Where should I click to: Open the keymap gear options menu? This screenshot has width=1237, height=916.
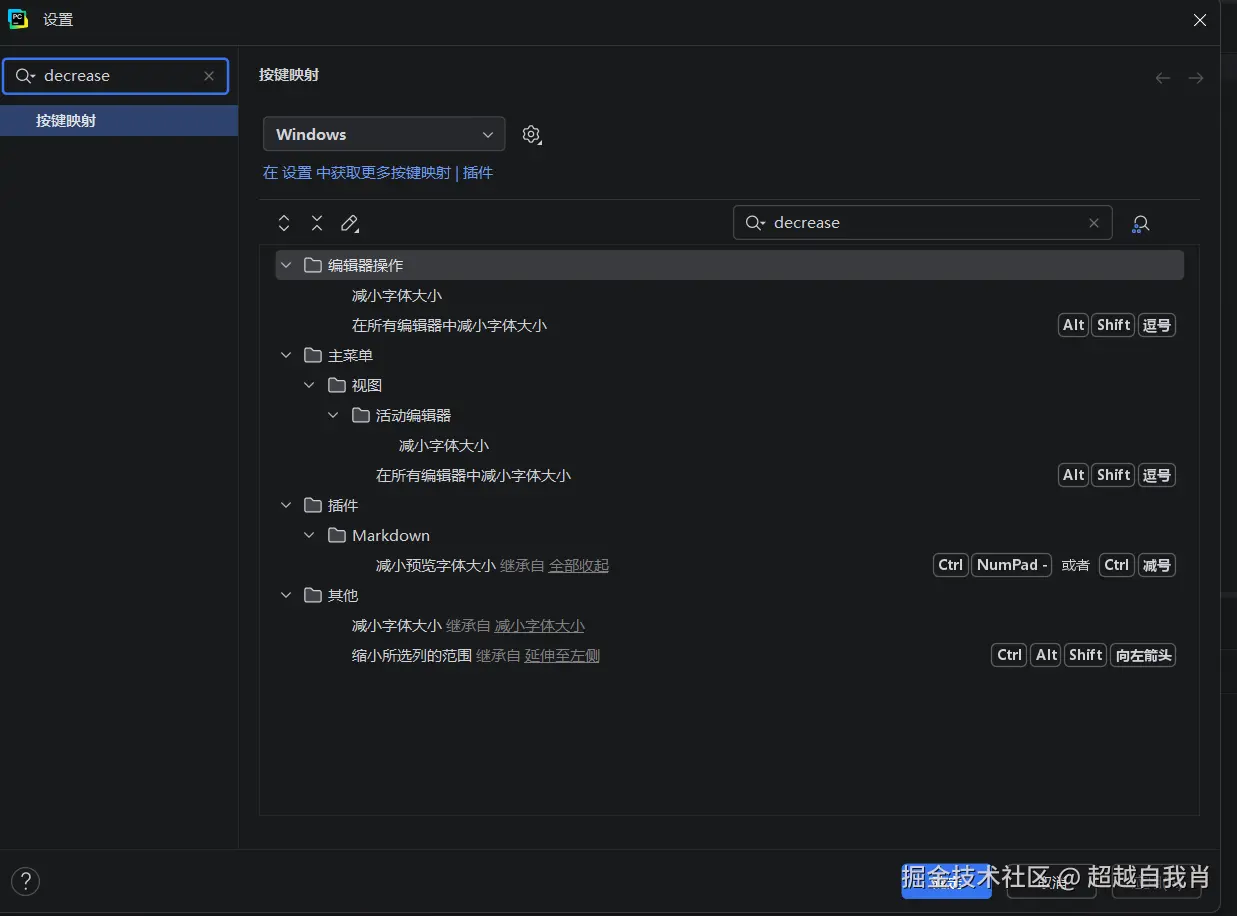click(x=532, y=135)
